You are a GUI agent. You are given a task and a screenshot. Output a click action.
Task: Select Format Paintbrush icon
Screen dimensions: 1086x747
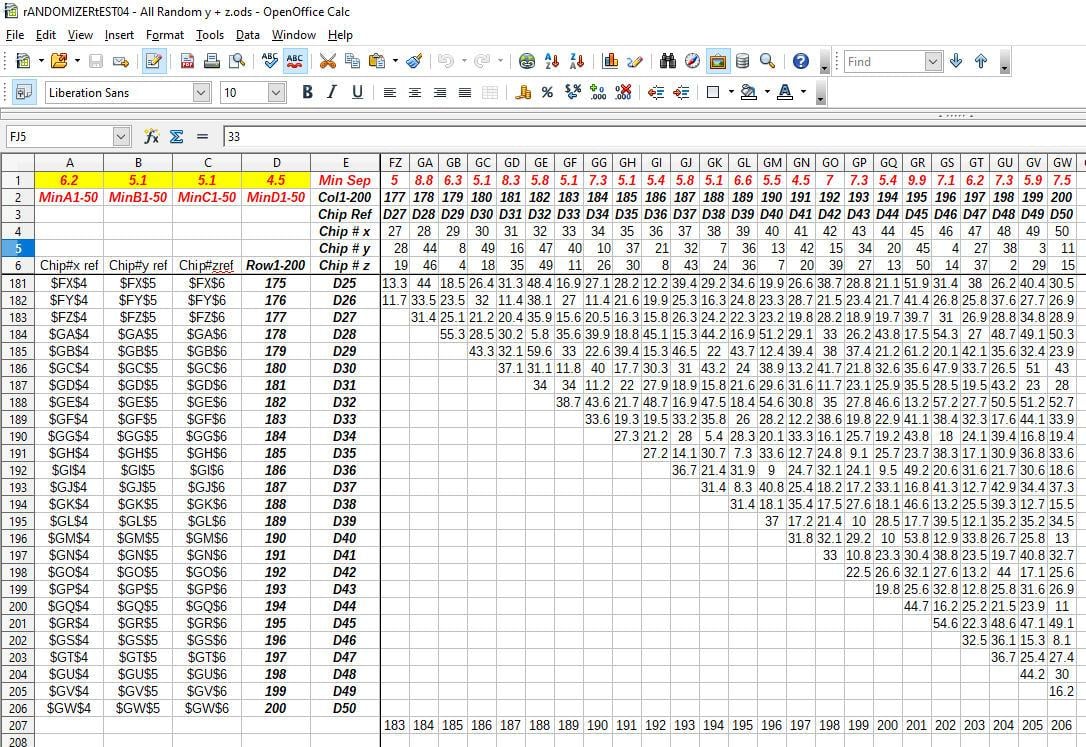[x=414, y=62]
